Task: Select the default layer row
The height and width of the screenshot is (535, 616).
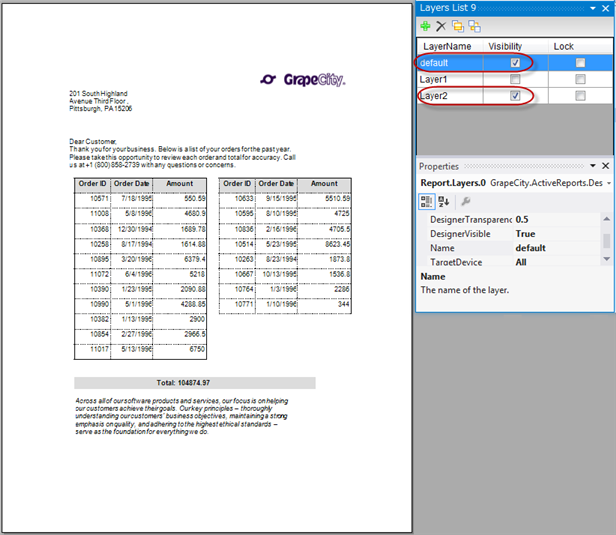Action: tap(515, 63)
